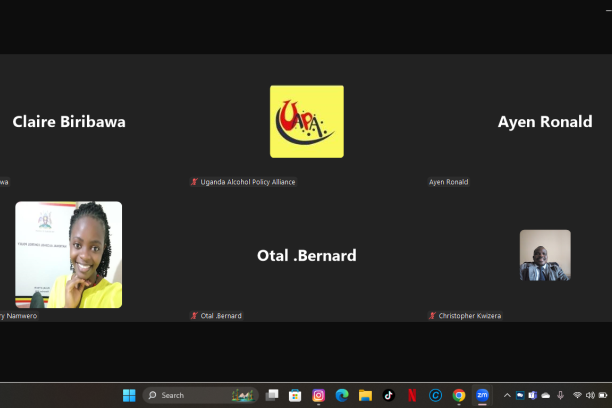Launch Microsoft Store from the taskbar
612x408 pixels.
pyautogui.click(x=295, y=395)
